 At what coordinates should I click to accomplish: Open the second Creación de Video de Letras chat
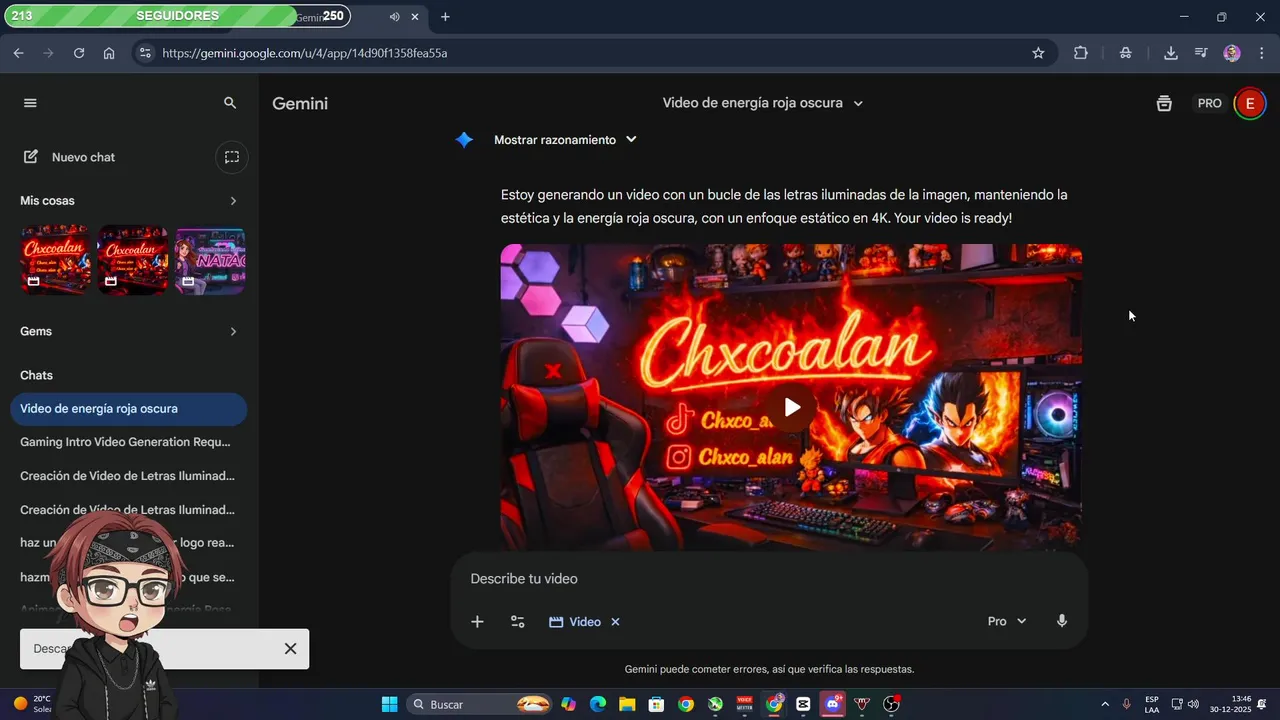coord(128,510)
